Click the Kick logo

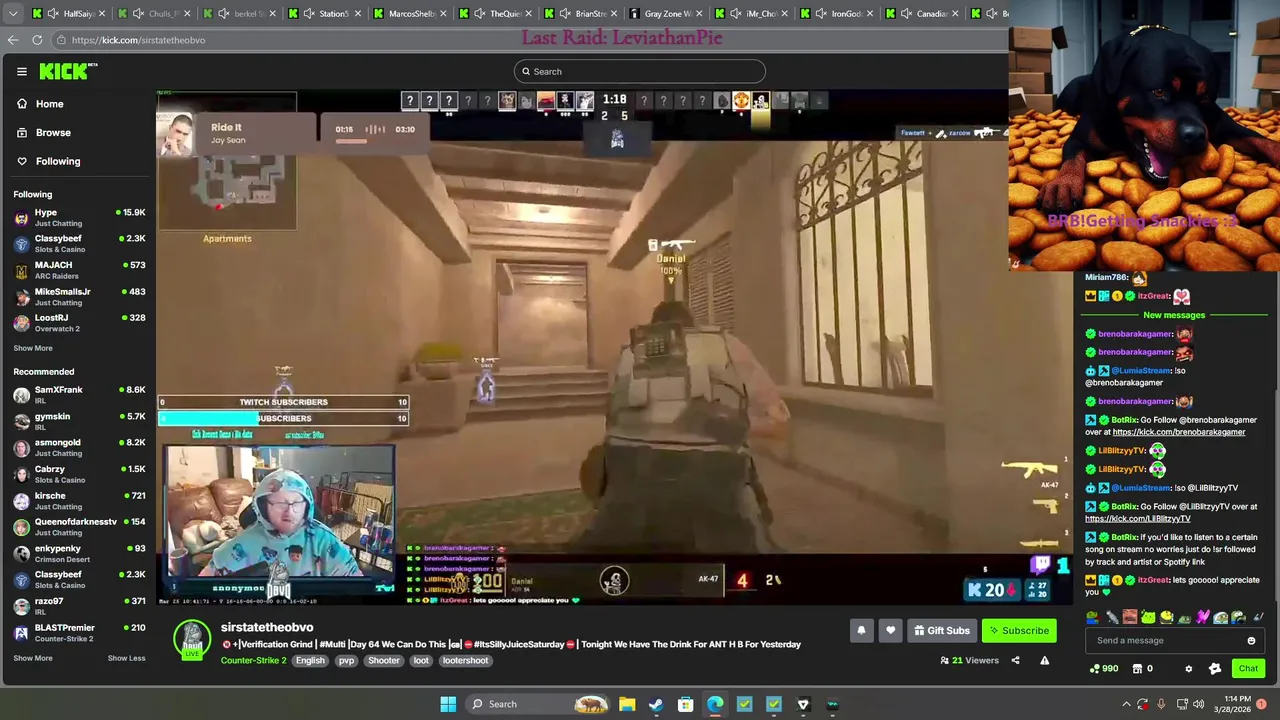click(x=68, y=71)
